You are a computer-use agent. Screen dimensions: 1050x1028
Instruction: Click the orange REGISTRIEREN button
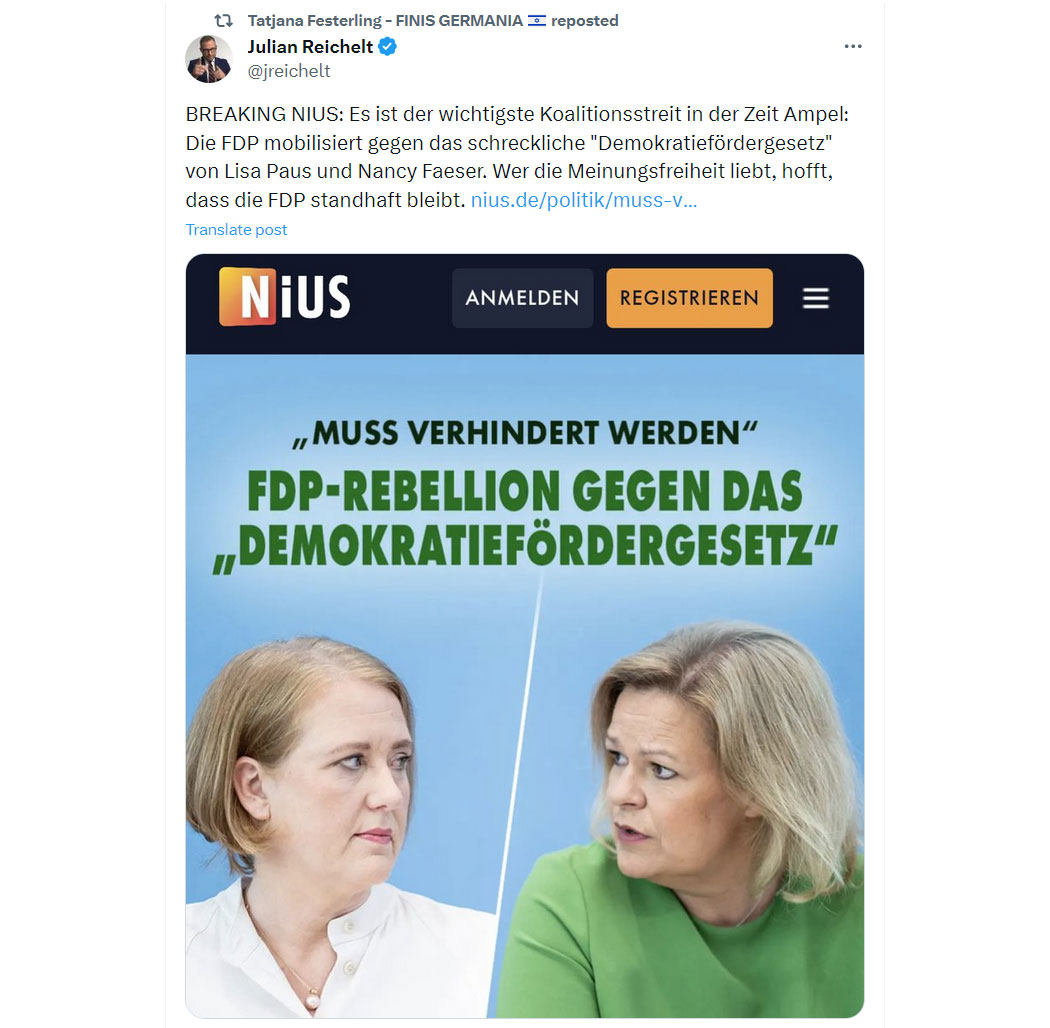coord(689,298)
